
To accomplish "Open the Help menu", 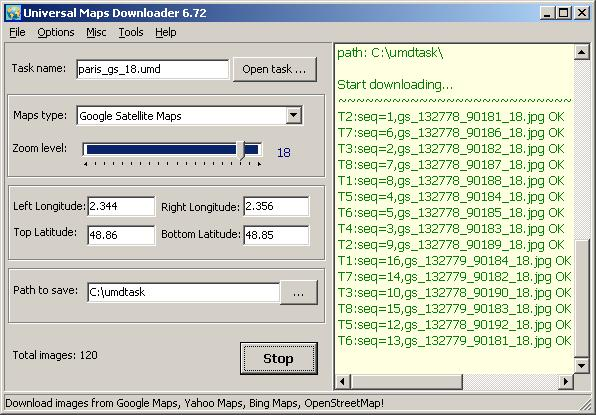I will tap(166, 32).
